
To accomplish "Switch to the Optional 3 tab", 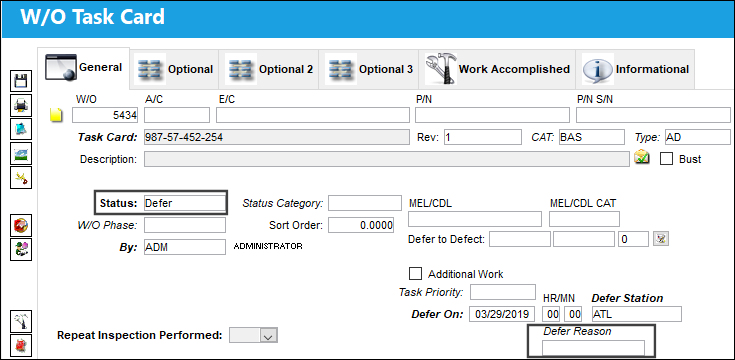I will [x=368, y=69].
